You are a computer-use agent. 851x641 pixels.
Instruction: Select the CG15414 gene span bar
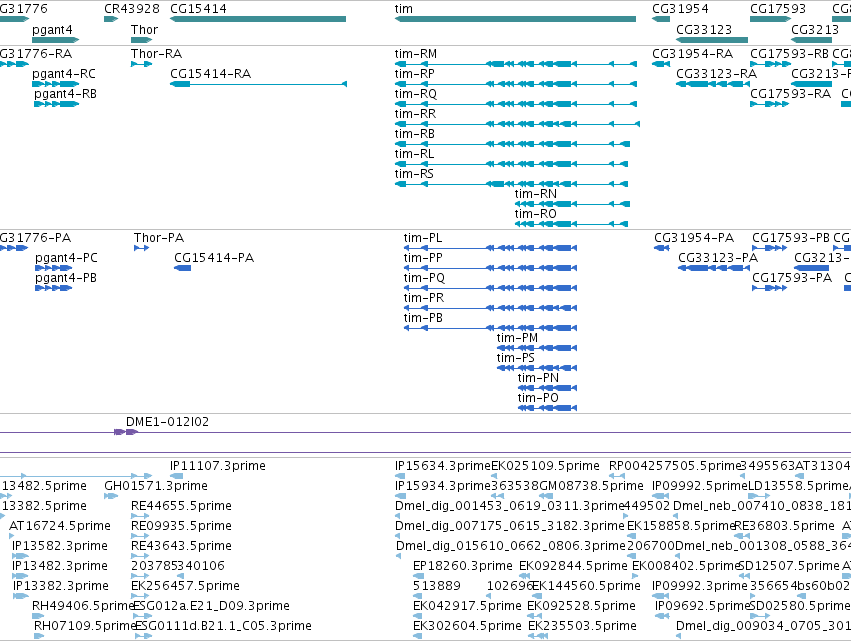coord(258,19)
